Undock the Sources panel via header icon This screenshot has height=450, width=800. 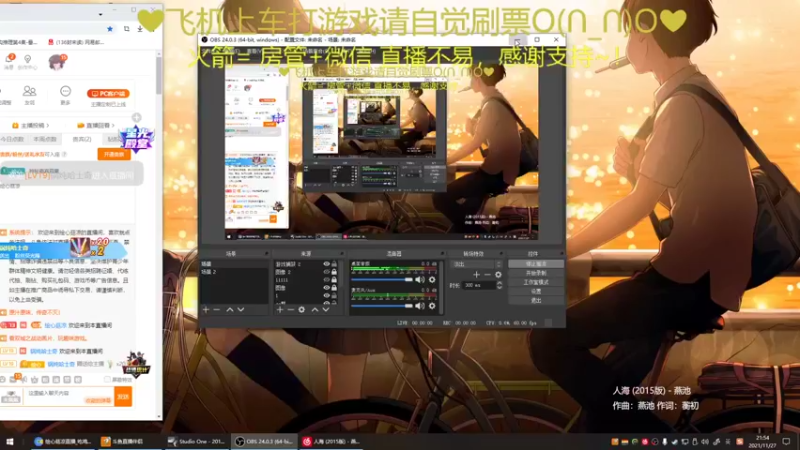342,254
